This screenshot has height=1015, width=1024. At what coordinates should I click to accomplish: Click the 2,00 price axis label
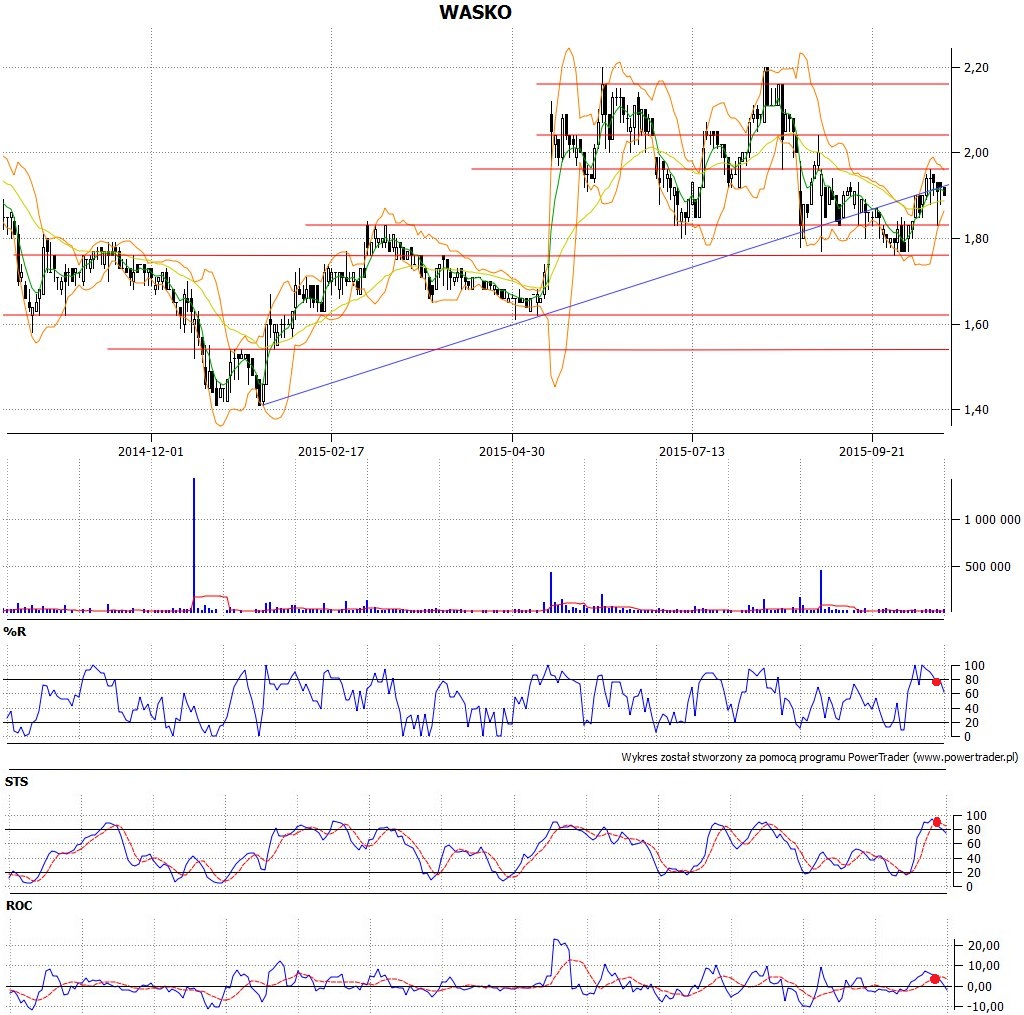point(976,153)
